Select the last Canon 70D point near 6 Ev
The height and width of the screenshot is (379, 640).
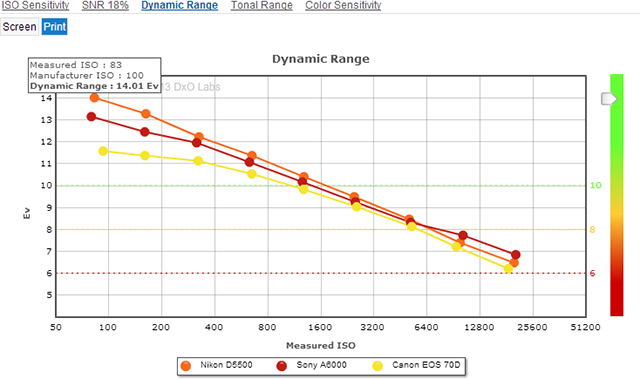click(x=508, y=268)
